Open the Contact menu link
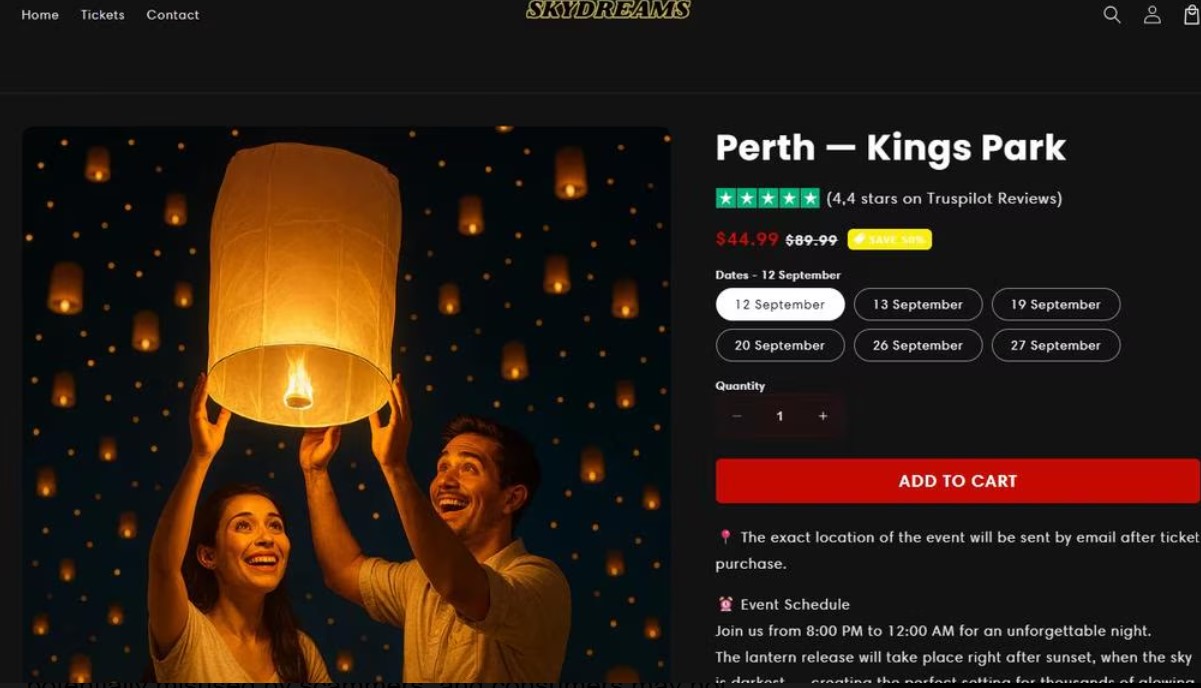Image resolution: width=1201 pixels, height=688 pixels. click(173, 15)
